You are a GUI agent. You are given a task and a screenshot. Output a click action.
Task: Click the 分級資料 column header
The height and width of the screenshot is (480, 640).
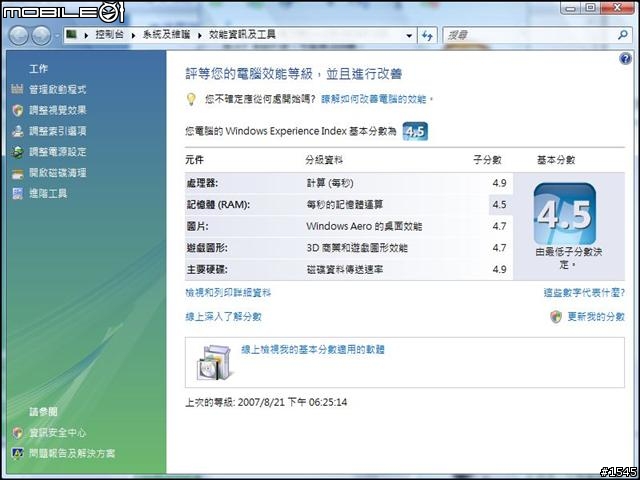(324, 160)
